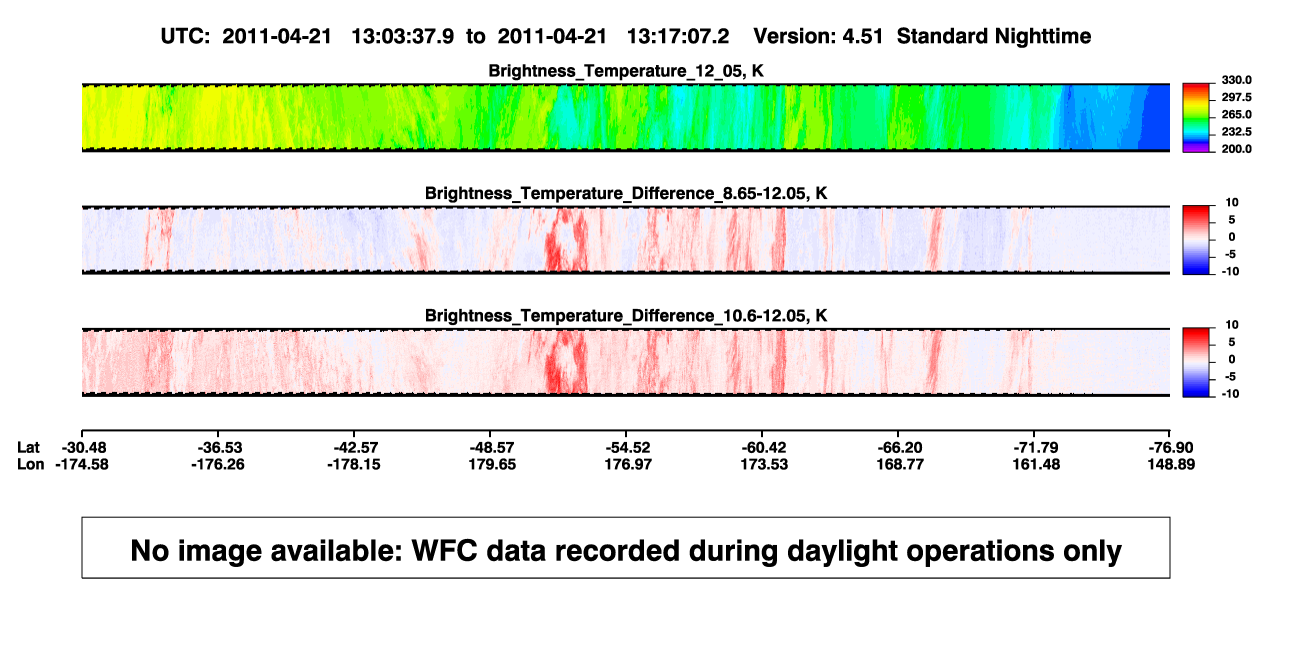The height and width of the screenshot is (667, 1300).
Task: Click the longitude value 176.97
Action: (x=626, y=464)
